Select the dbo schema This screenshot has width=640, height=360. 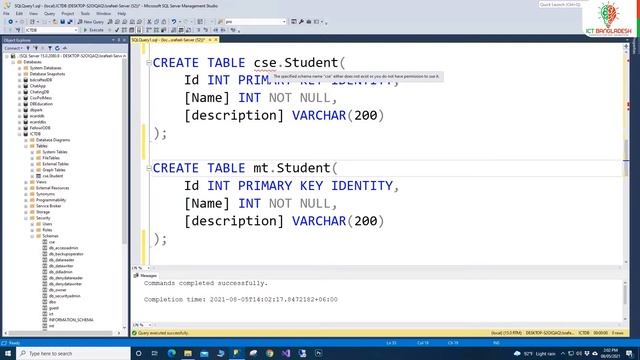(52, 302)
